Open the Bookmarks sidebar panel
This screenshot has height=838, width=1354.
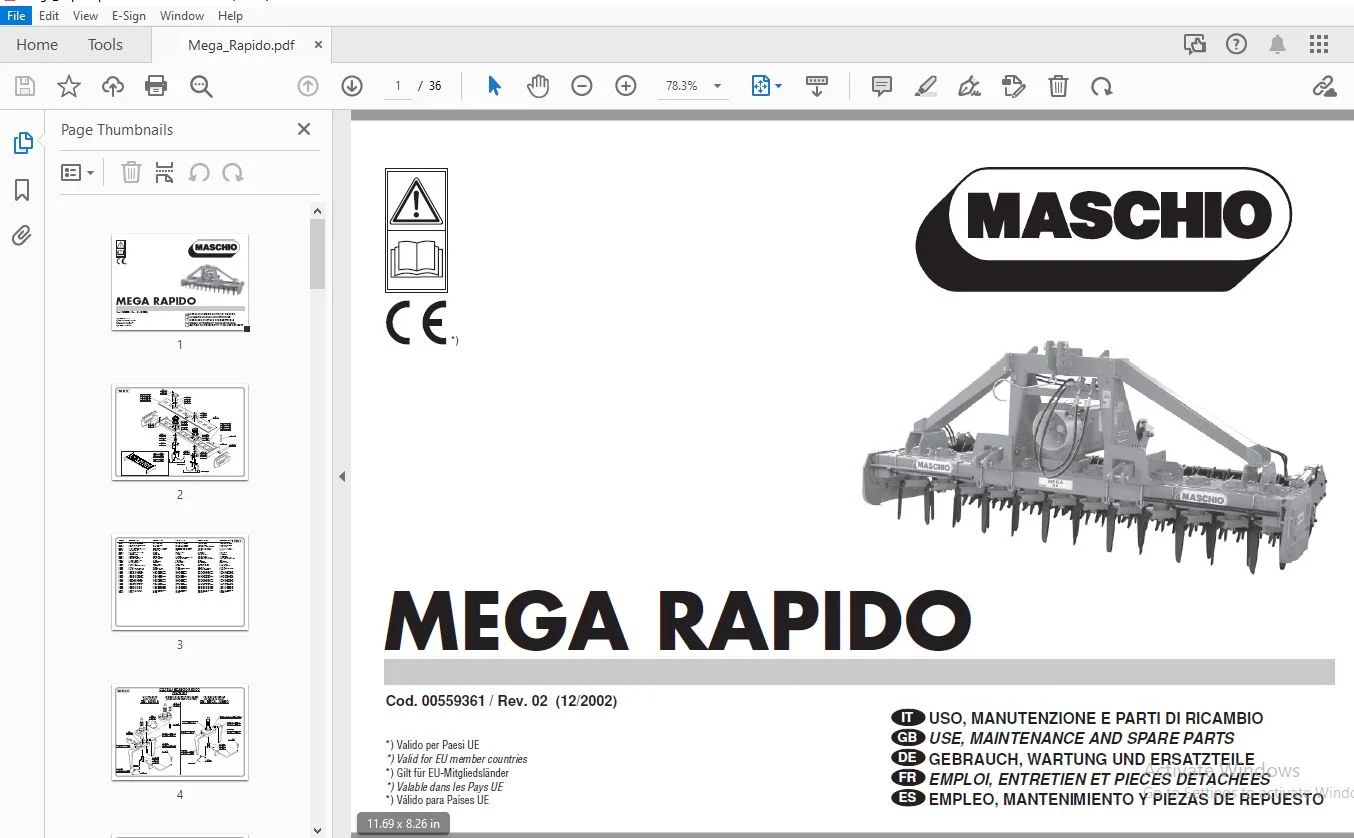click(x=22, y=190)
